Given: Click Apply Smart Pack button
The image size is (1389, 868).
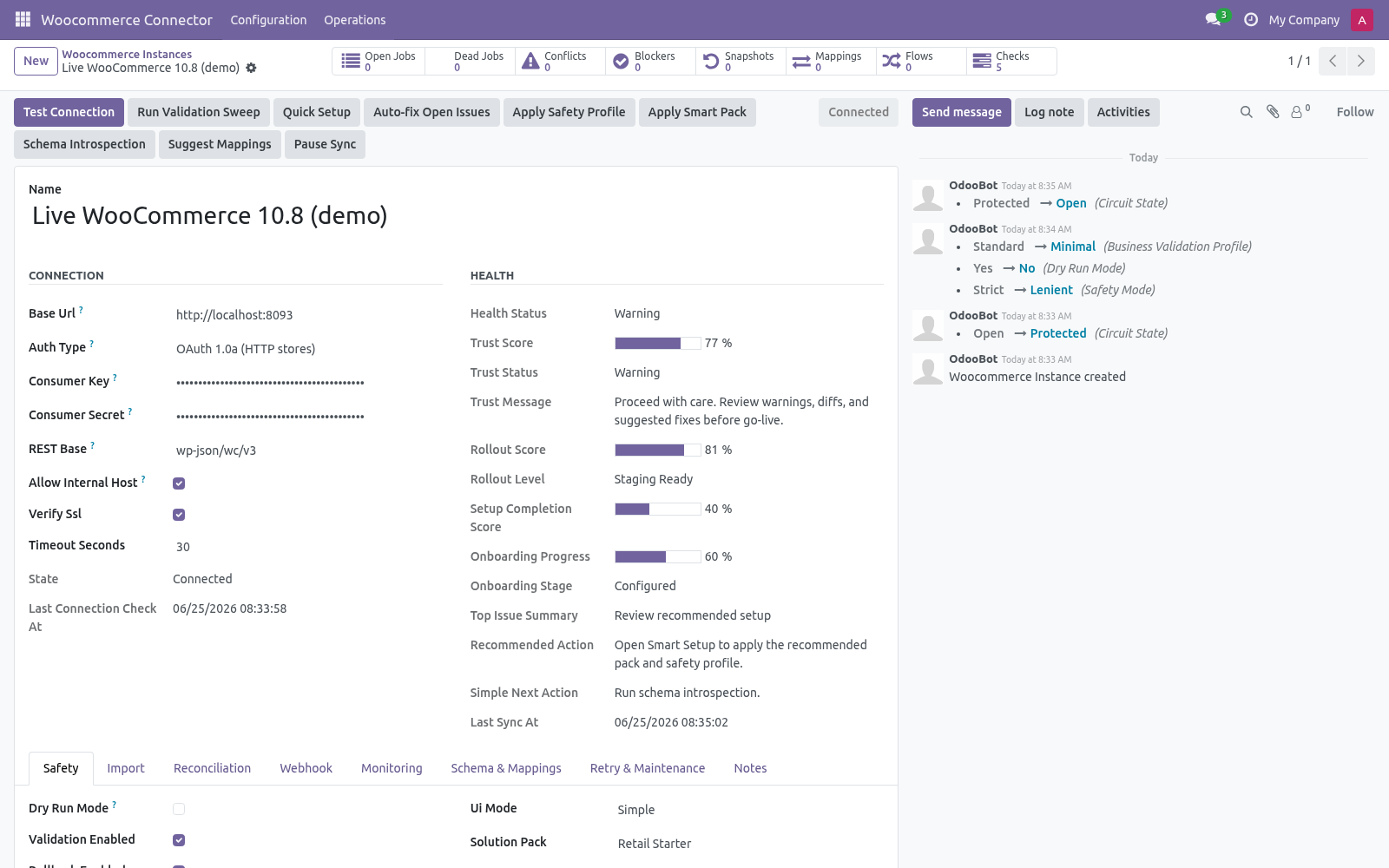Looking at the screenshot, I should [697, 112].
